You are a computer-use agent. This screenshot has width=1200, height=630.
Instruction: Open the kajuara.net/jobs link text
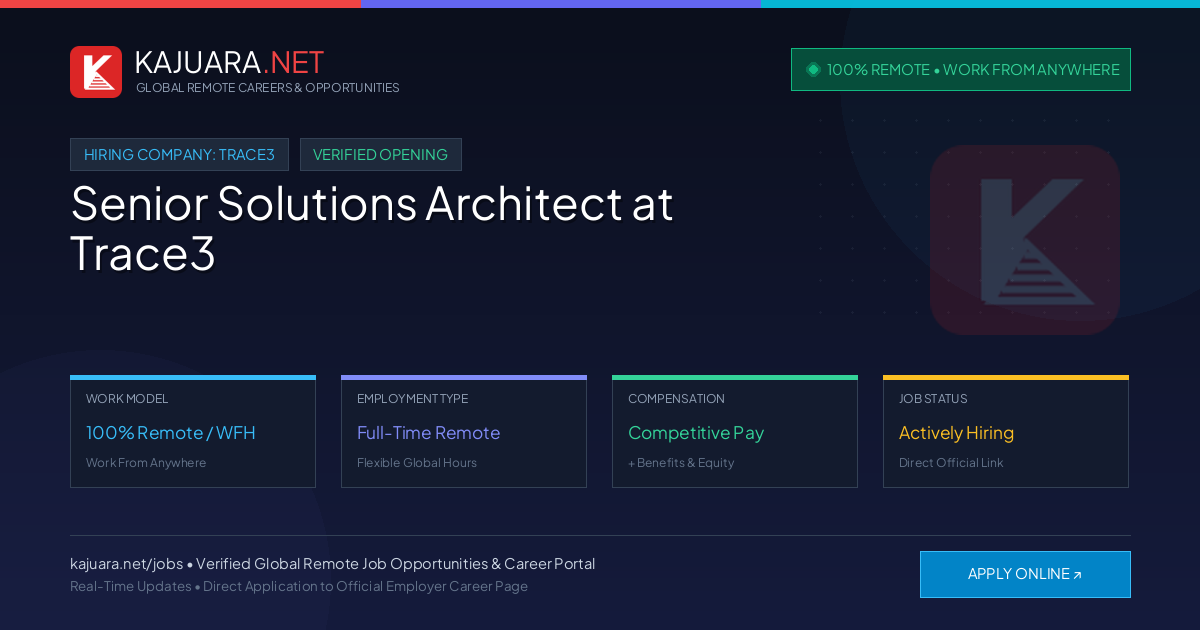pyautogui.click(x=126, y=564)
